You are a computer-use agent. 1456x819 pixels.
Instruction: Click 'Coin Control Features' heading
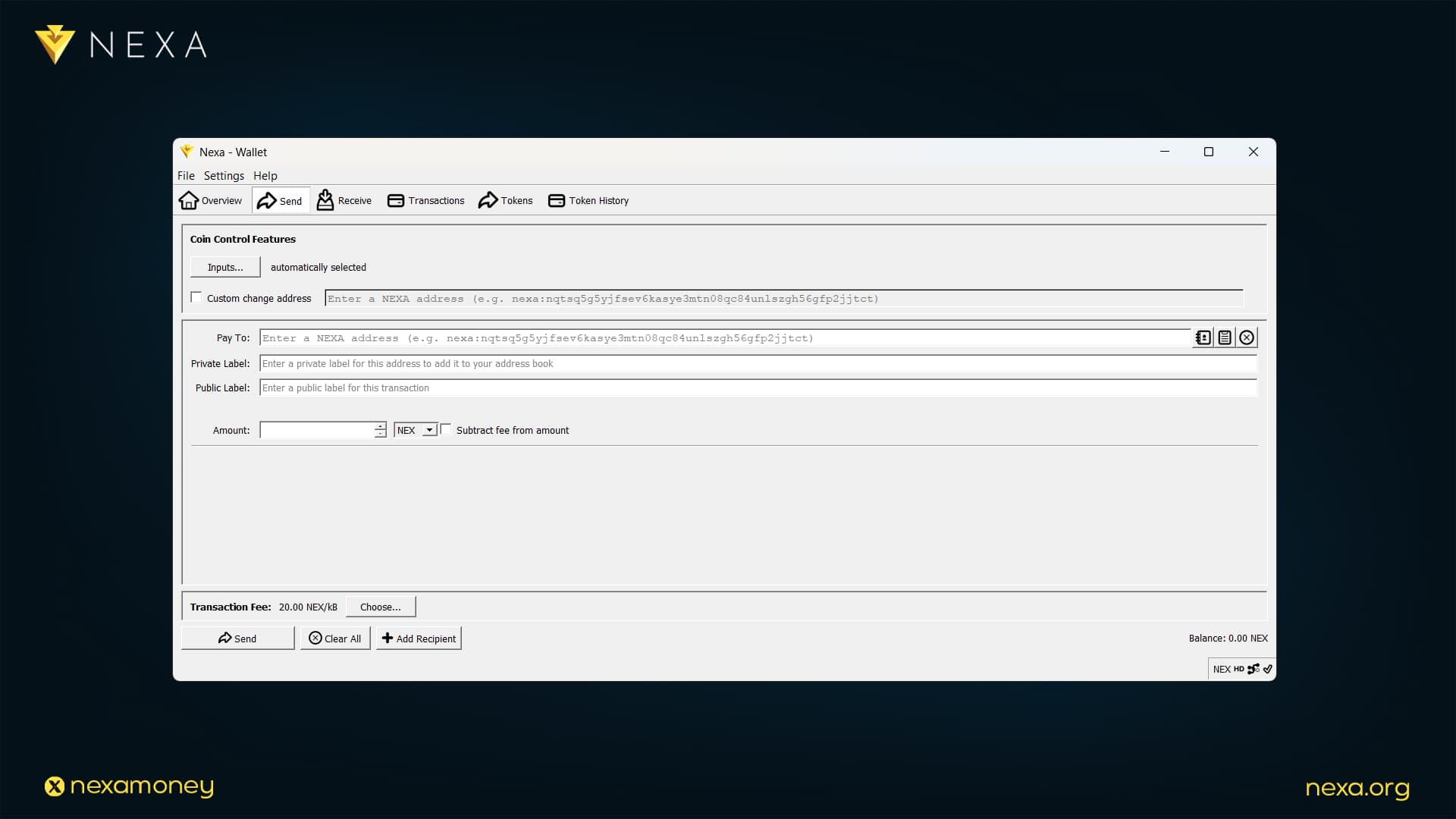point(243,239)
